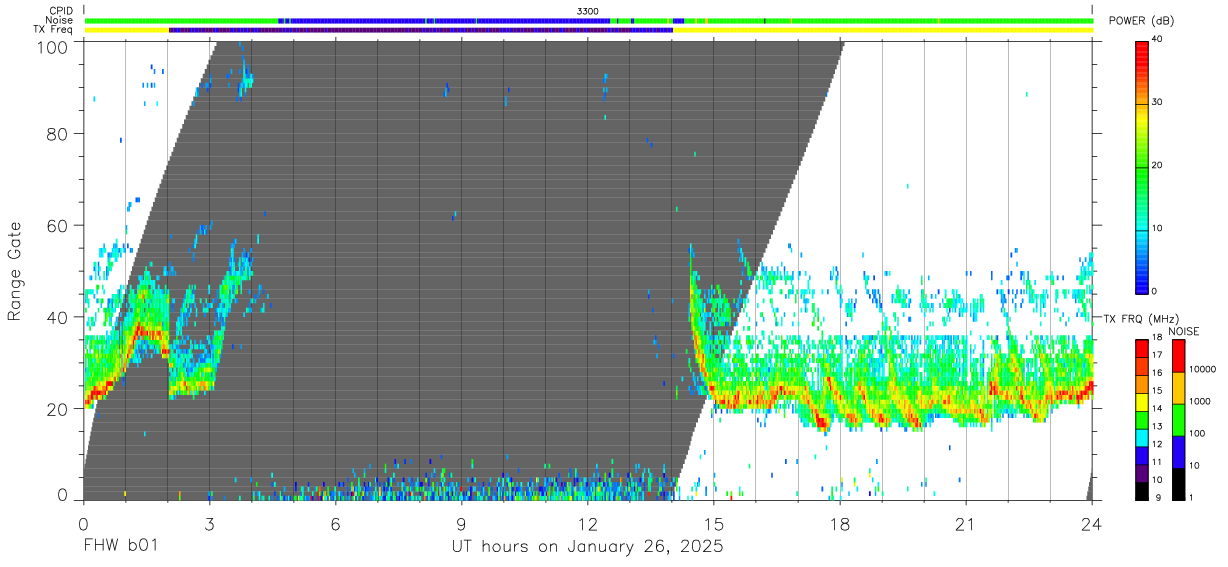The height and width of the screenshot is (567, 1228).
Task: Click the 3 tick on the UT hours axis
Action: pyautogui.click(x=209, y=524)
